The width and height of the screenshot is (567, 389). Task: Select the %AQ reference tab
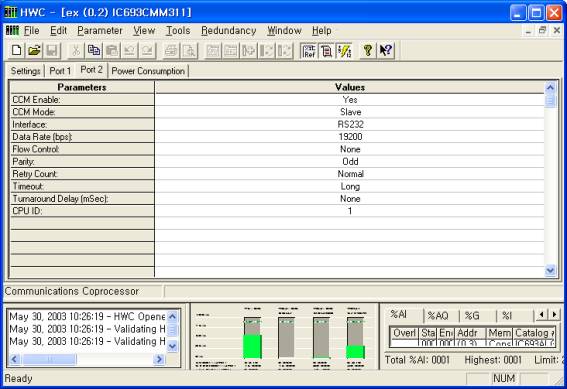coord(438,316)
